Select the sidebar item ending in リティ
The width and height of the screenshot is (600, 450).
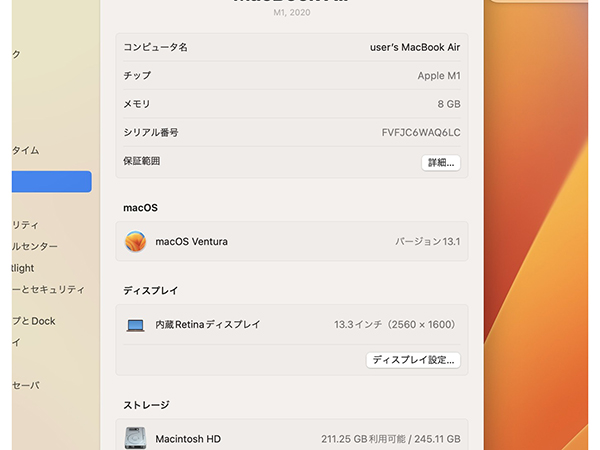[x=26, y=225]
